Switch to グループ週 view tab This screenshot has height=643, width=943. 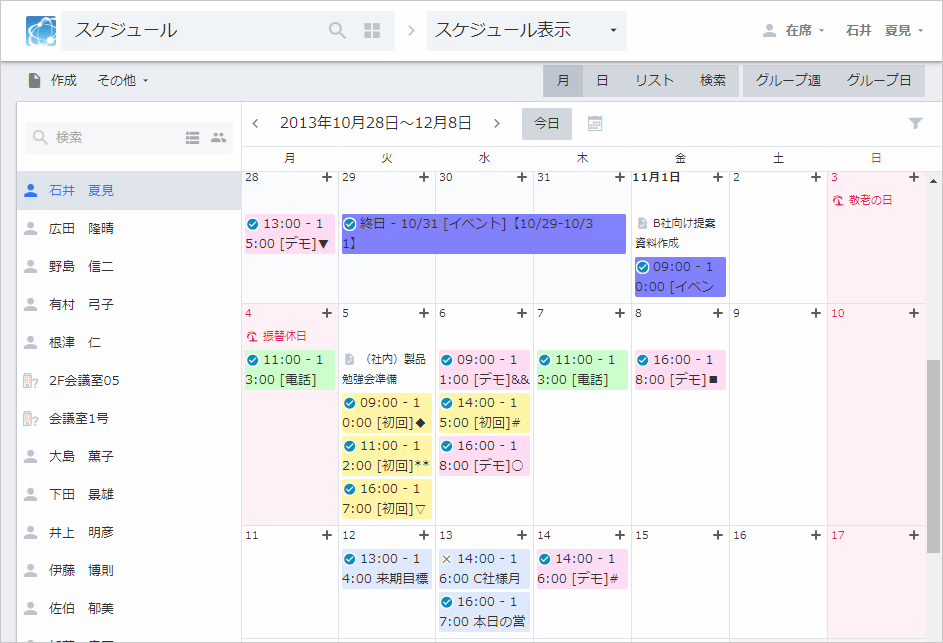coord(788,80)
